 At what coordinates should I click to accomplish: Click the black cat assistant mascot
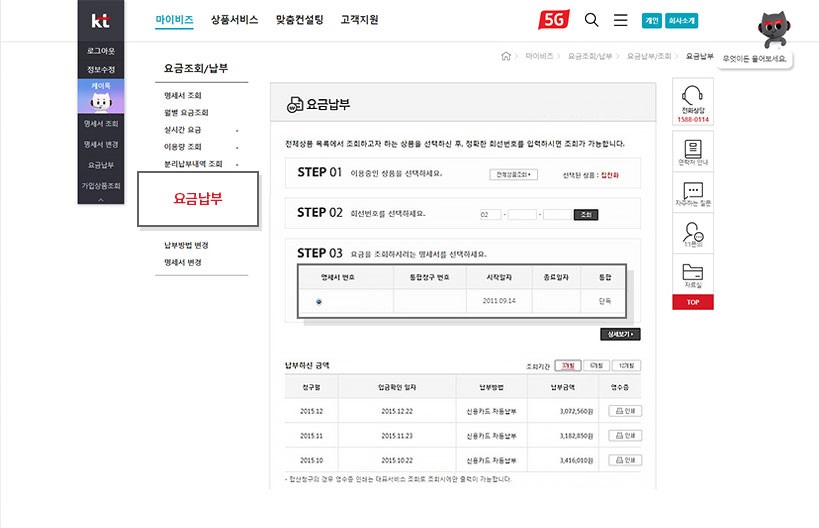pyautogui.click(x=774, y=29)
